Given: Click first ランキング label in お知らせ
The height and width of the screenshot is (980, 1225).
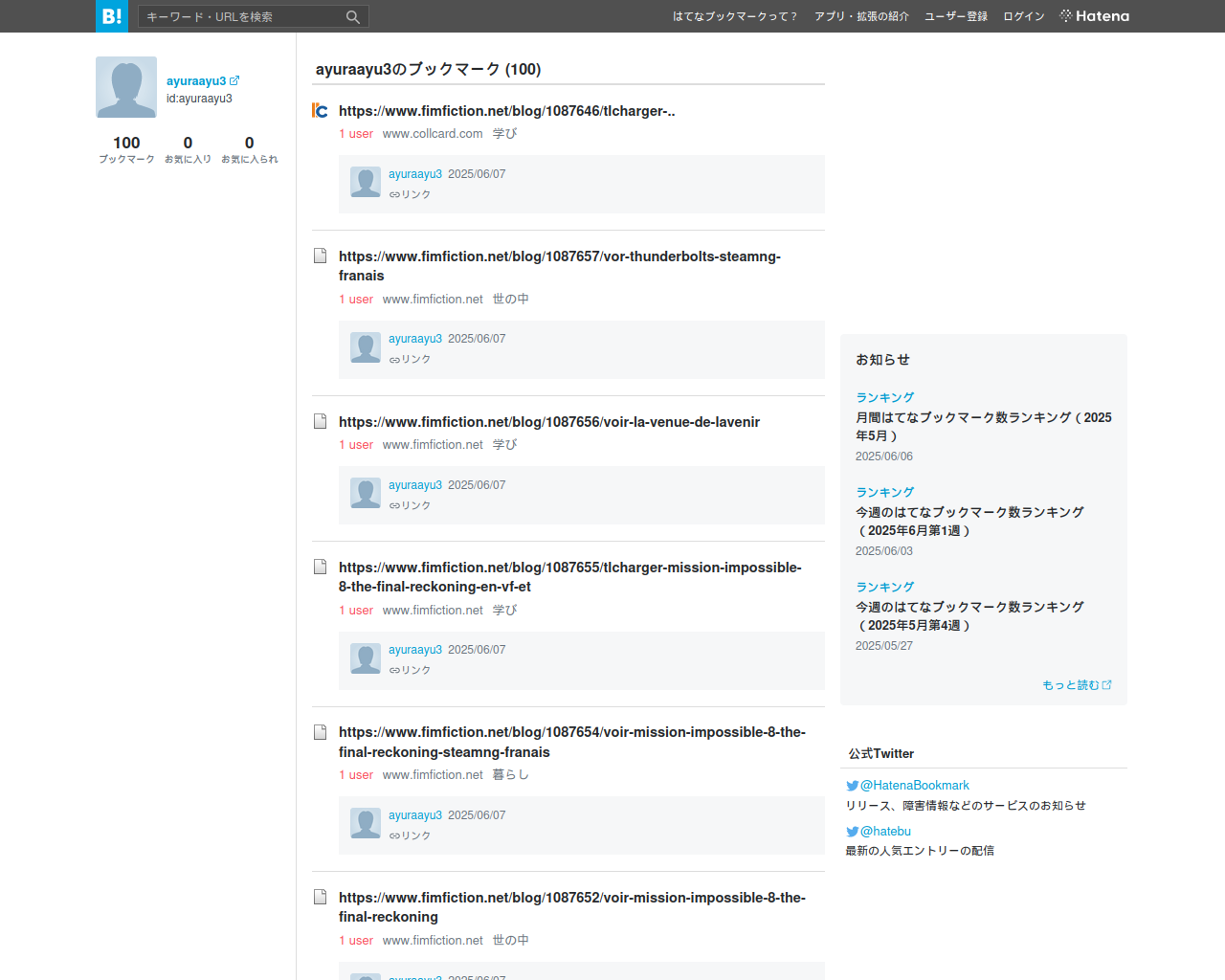Looking at the screenshot, I should click(x=885, y=397).
